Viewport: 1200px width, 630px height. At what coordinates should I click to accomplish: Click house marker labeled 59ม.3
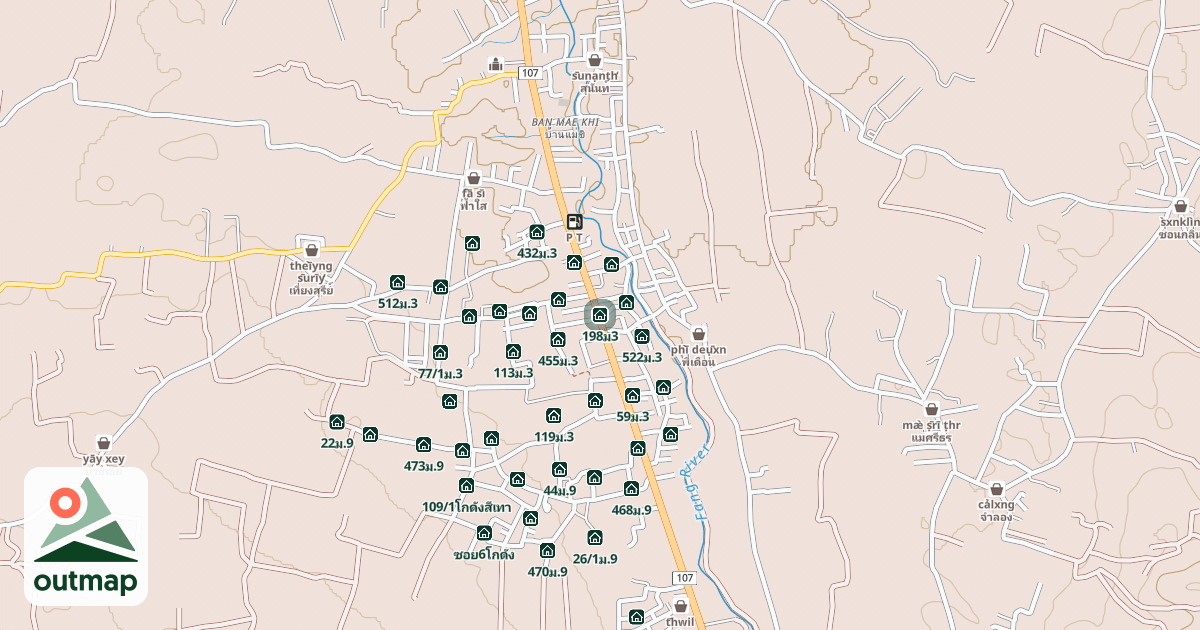(633, 396)
